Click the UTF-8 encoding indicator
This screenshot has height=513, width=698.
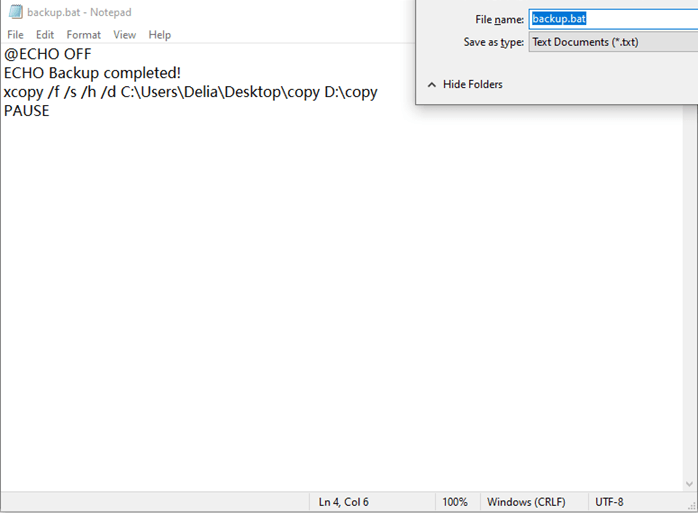pos(610,502)
